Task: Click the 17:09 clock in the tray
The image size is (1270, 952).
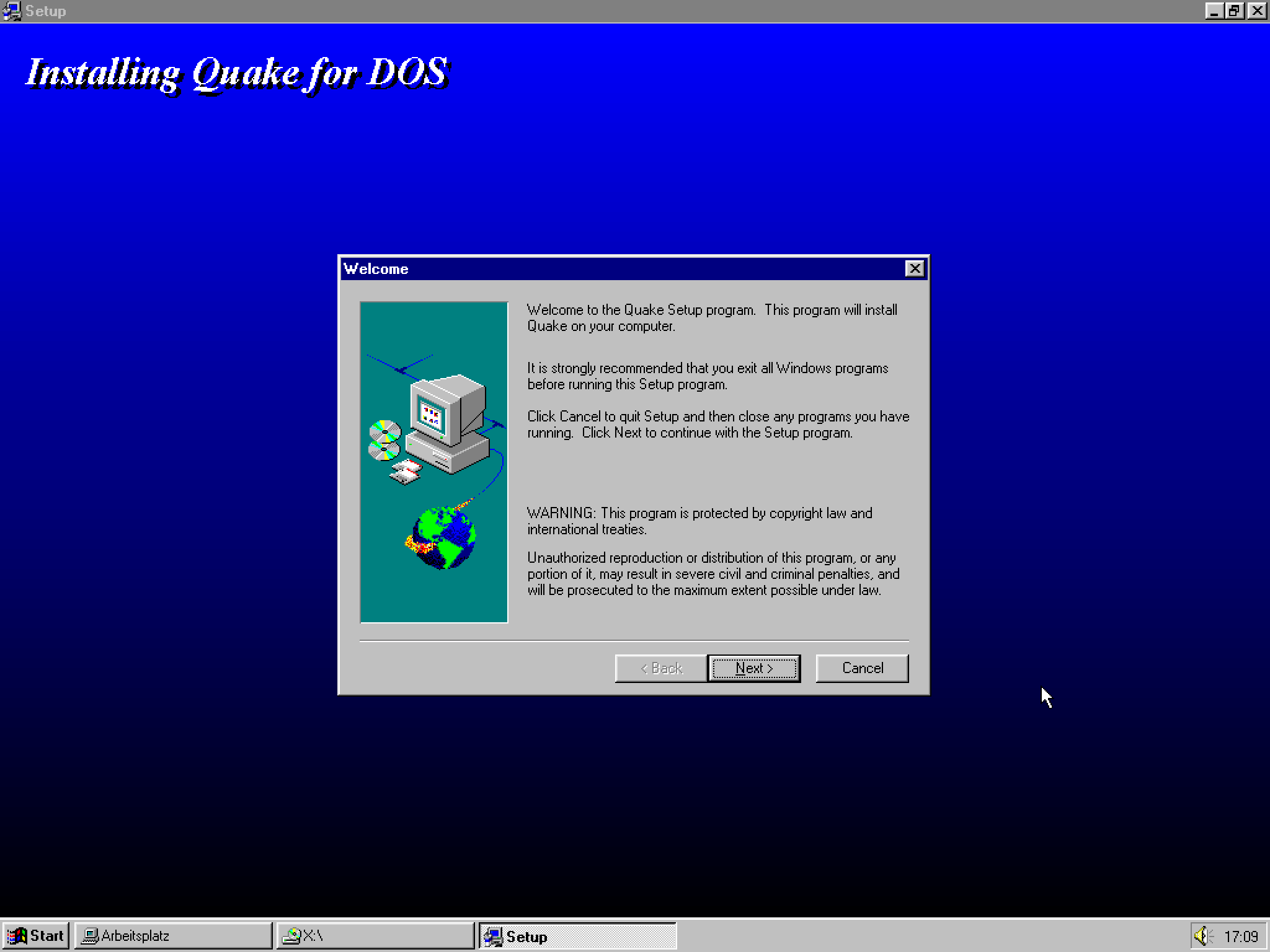Action: pyautogui.click(x=1240, y=936)
